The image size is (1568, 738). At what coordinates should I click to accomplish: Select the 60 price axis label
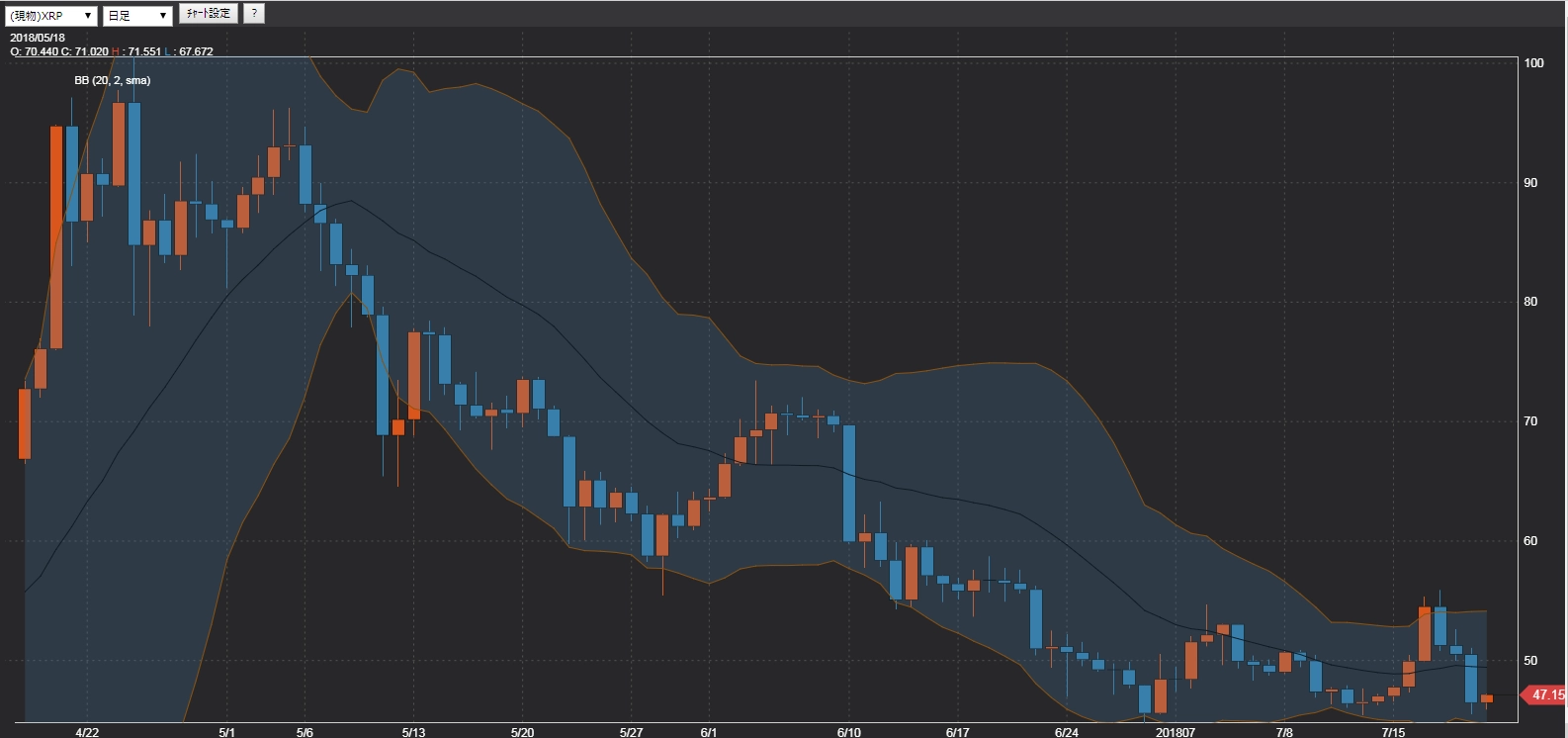[1530, 541]
